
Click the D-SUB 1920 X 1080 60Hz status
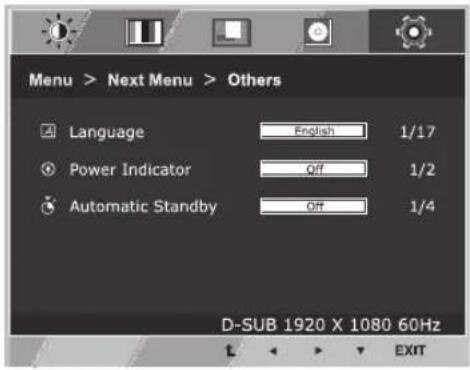[x=331, y=325]
